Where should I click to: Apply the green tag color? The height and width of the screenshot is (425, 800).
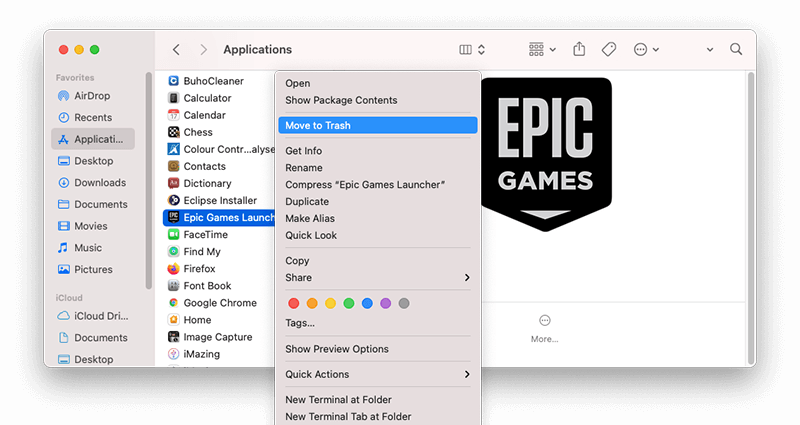[348, 304]
